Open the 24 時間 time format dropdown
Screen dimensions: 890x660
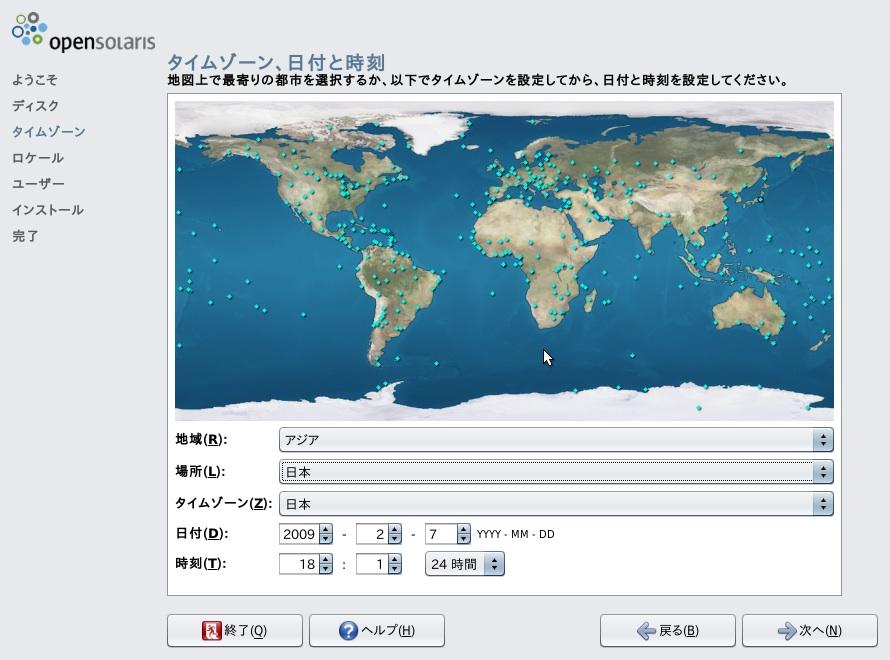coord(464,564)
